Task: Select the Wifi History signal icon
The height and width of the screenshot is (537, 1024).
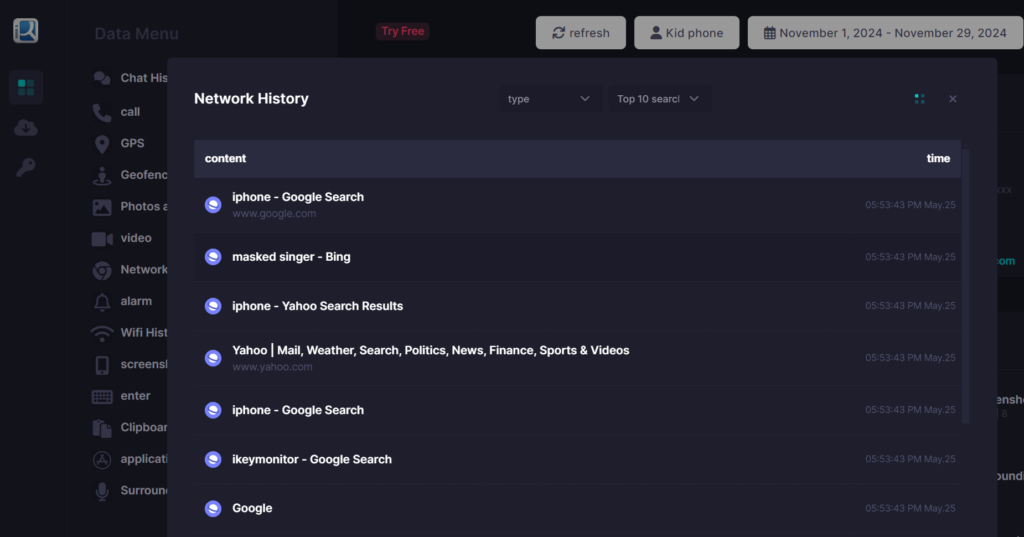Action: click(102, 333)
